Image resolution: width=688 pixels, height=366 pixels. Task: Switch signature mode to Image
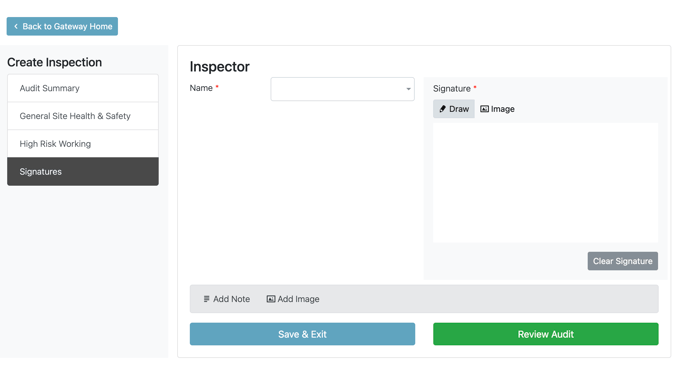[x=497, y=109]
